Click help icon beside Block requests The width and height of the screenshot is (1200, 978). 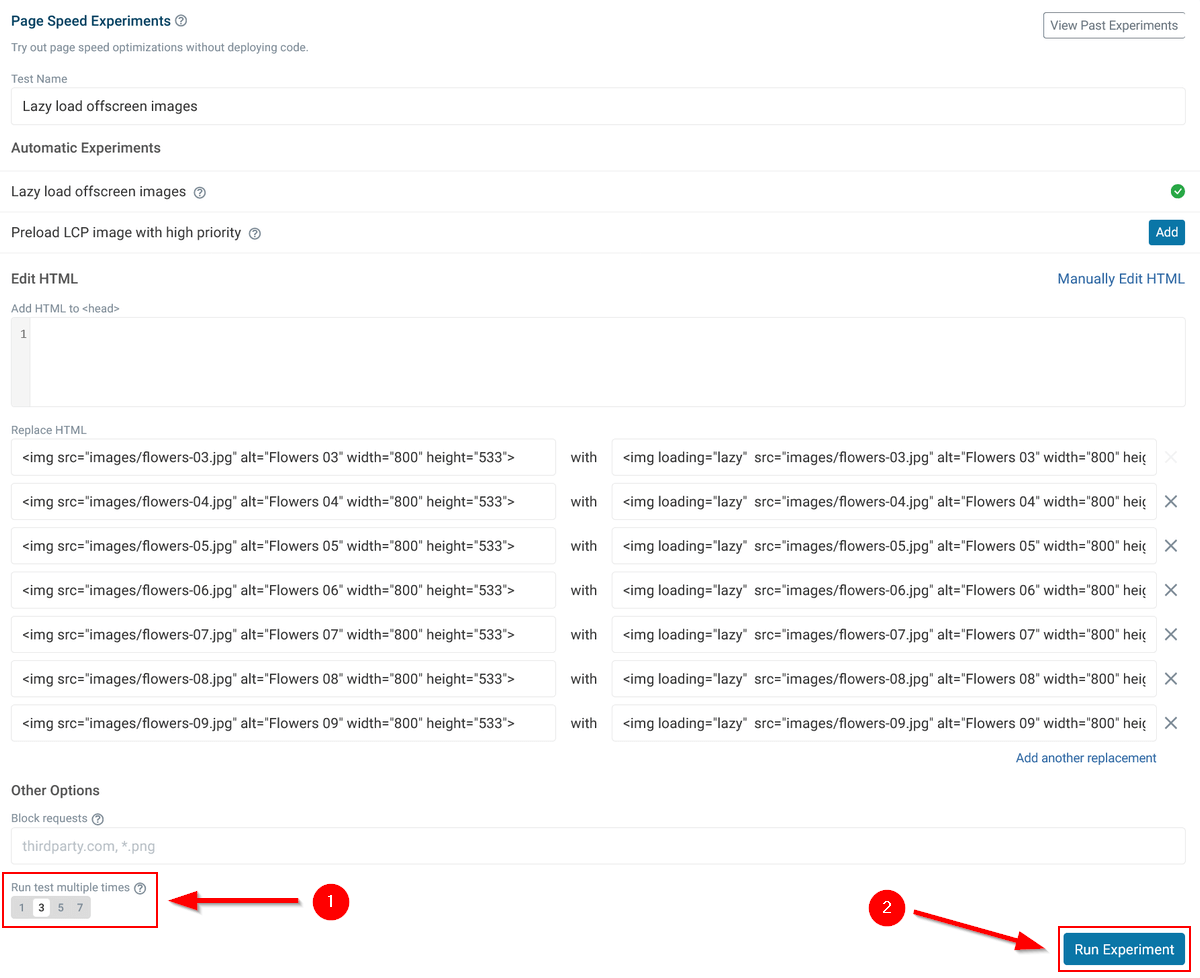[98, 819]
